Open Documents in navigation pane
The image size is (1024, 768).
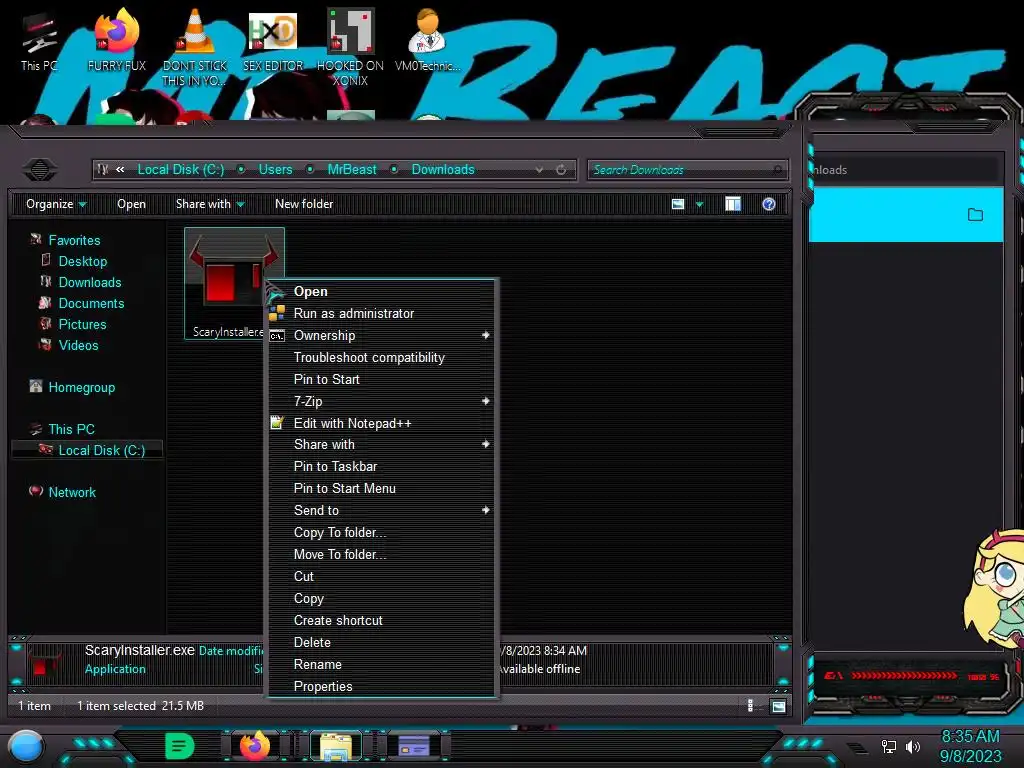coord(91,303)
